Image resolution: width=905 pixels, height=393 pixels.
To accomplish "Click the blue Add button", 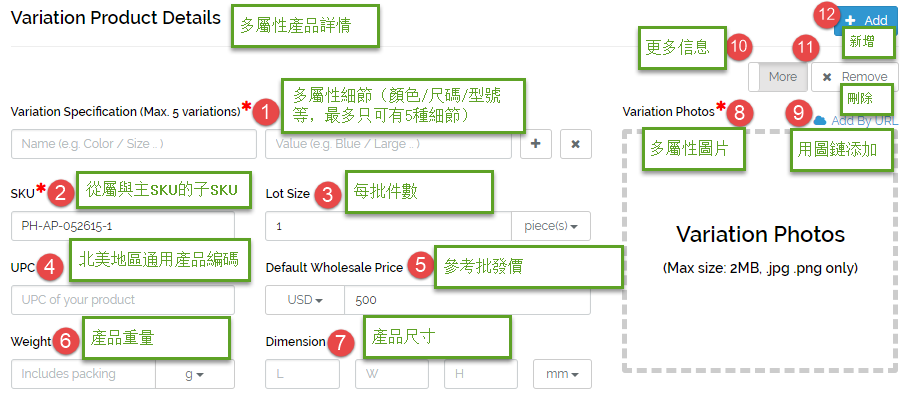I will [866, 21].
